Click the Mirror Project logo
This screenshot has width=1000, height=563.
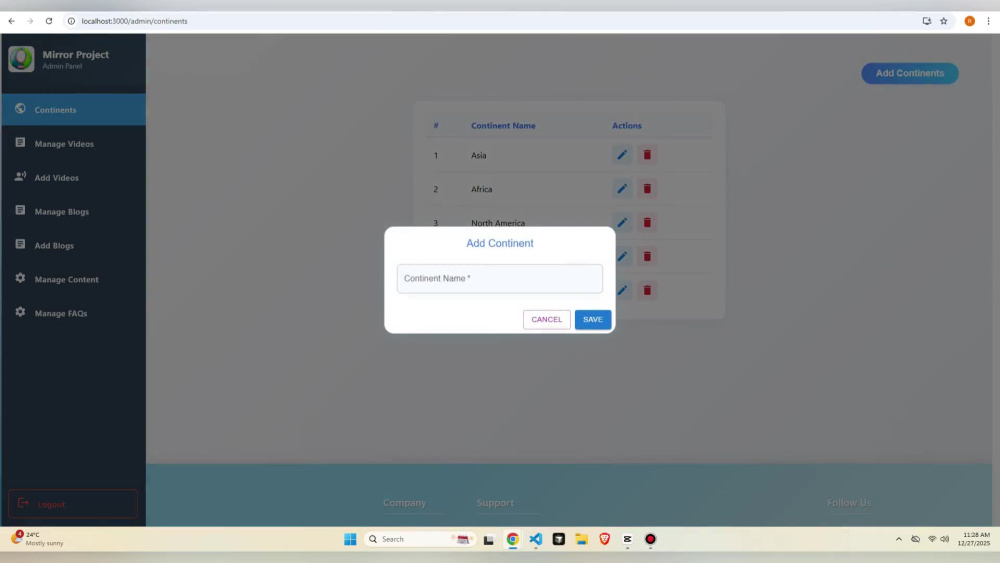pos(21,59)
